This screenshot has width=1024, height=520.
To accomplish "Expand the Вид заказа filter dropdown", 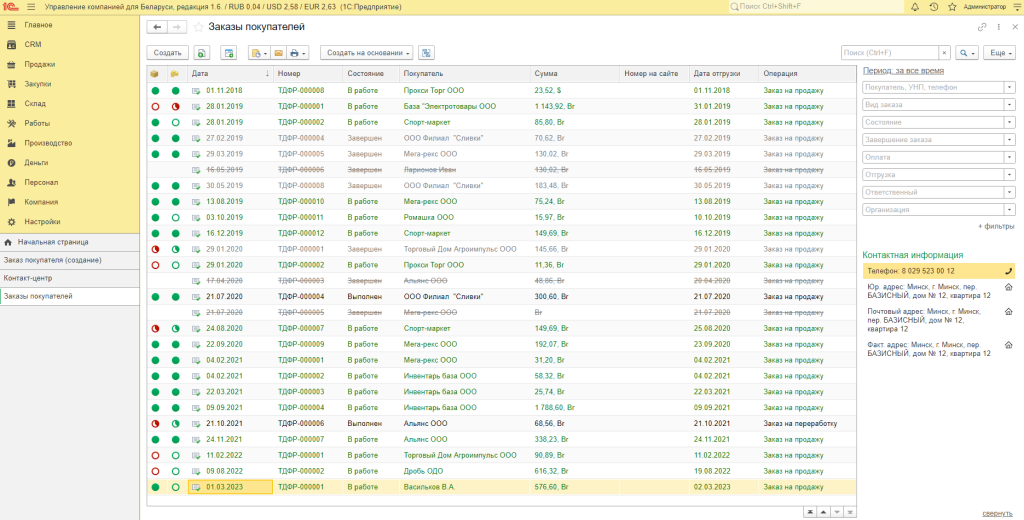I will pos(1009,104).
